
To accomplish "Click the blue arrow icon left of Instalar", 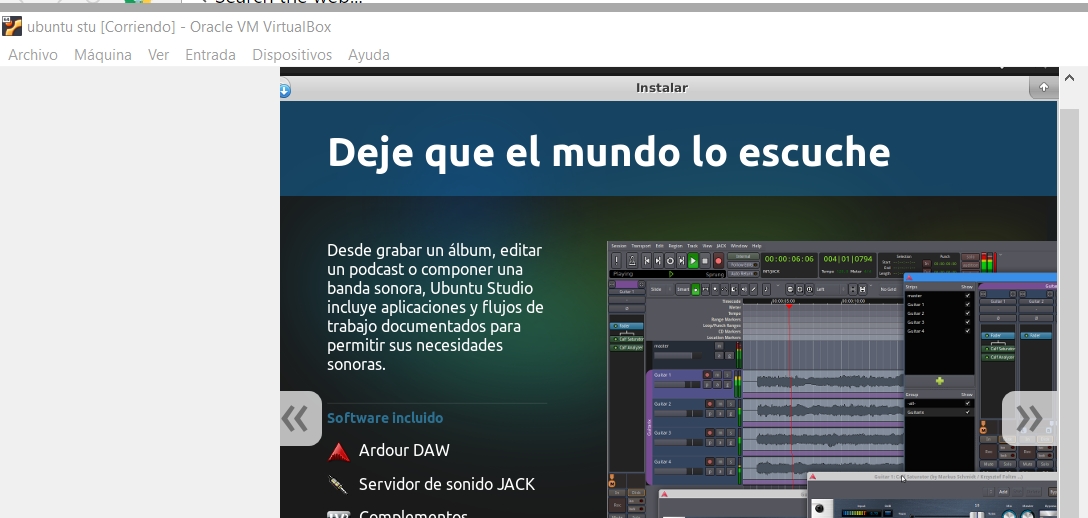I will (284, 89).
